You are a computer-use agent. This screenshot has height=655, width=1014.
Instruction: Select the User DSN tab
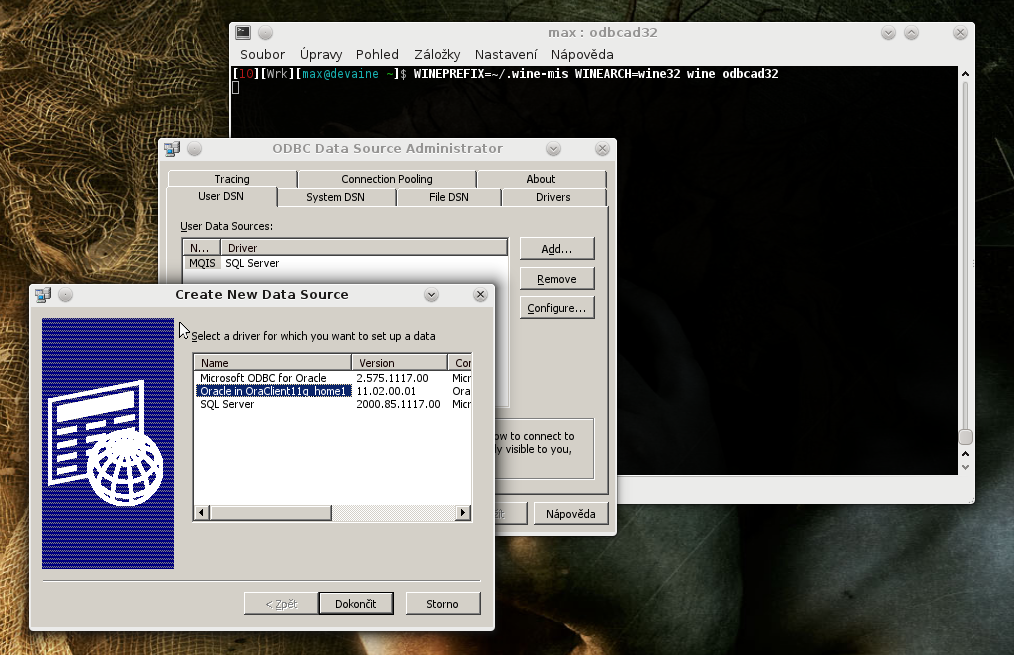pyautogui.click(x=221, y=197)
